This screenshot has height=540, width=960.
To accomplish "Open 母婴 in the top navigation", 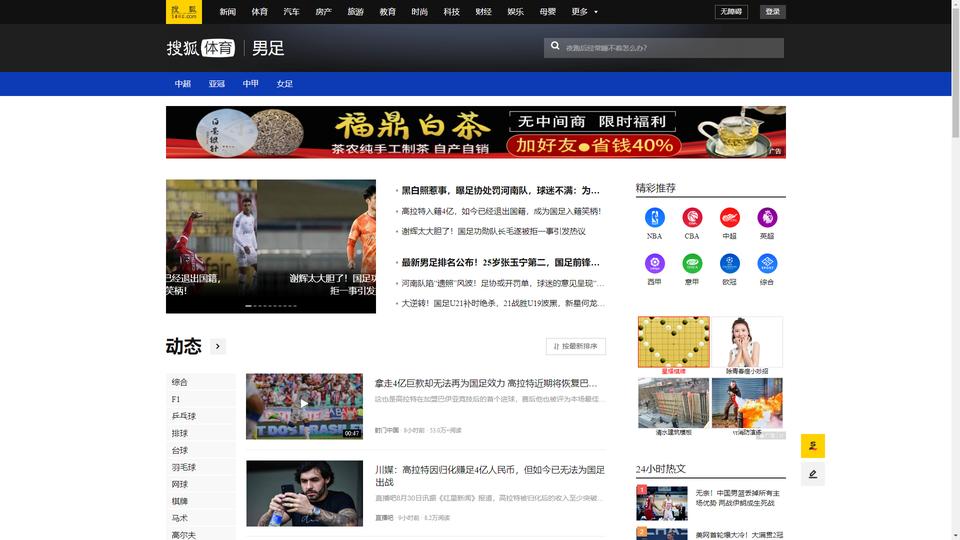I will click(547, 12).
